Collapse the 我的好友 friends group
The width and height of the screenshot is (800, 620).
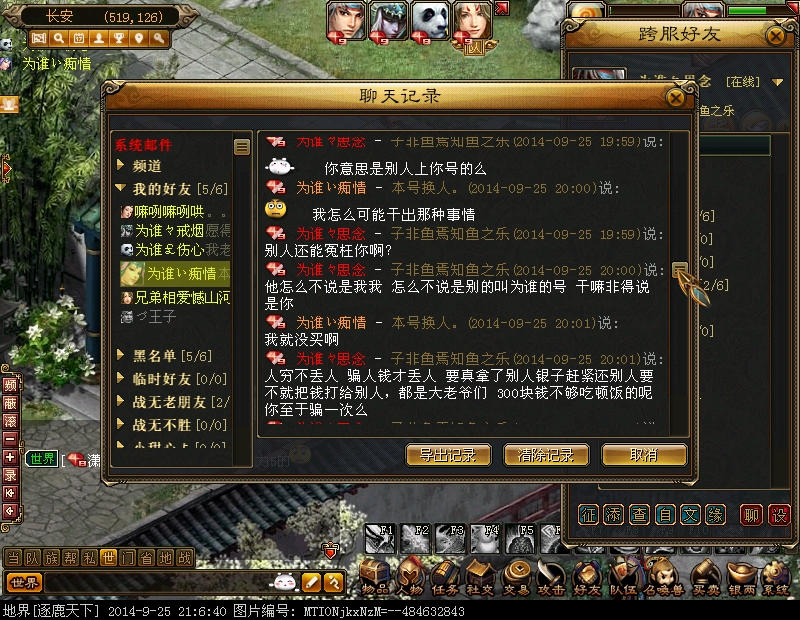(x=172, y=189)
